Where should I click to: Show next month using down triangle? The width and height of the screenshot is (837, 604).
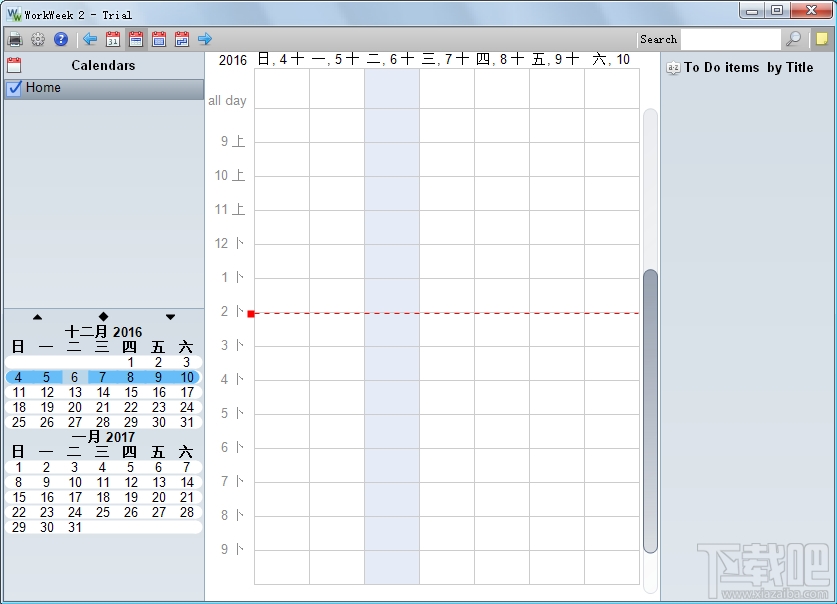170,317
